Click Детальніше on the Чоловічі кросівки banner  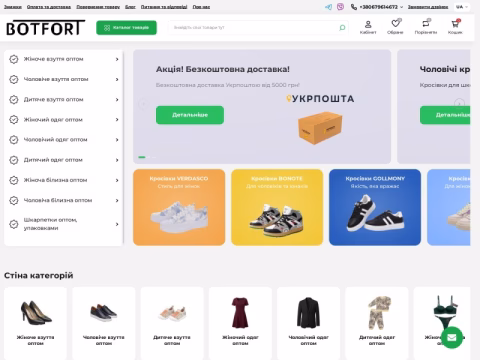445,115
